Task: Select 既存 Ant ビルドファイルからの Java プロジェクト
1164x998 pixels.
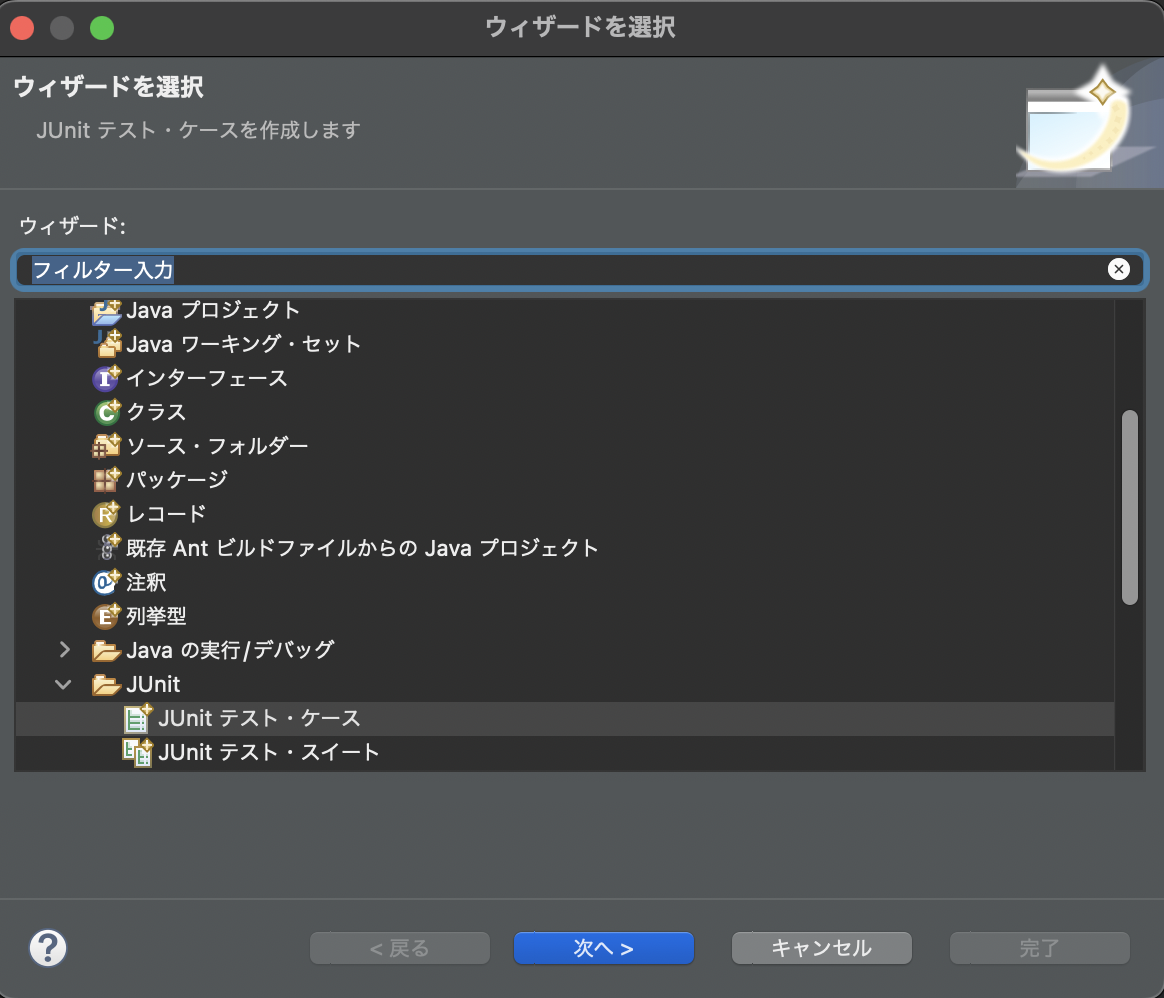Action: pyautogui.click(x=362, y=549)
